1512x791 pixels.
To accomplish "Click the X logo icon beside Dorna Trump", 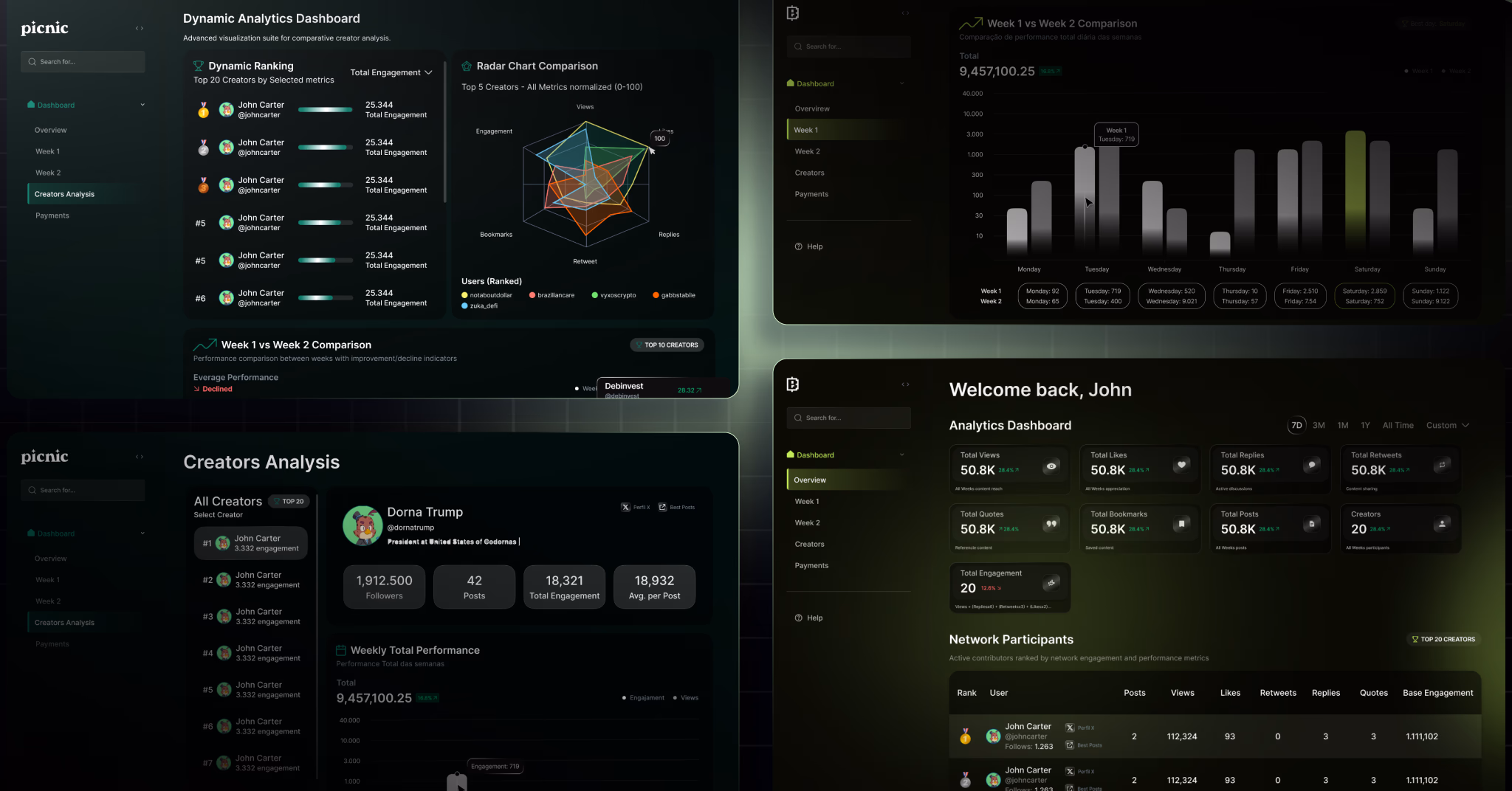I will 625,508.
